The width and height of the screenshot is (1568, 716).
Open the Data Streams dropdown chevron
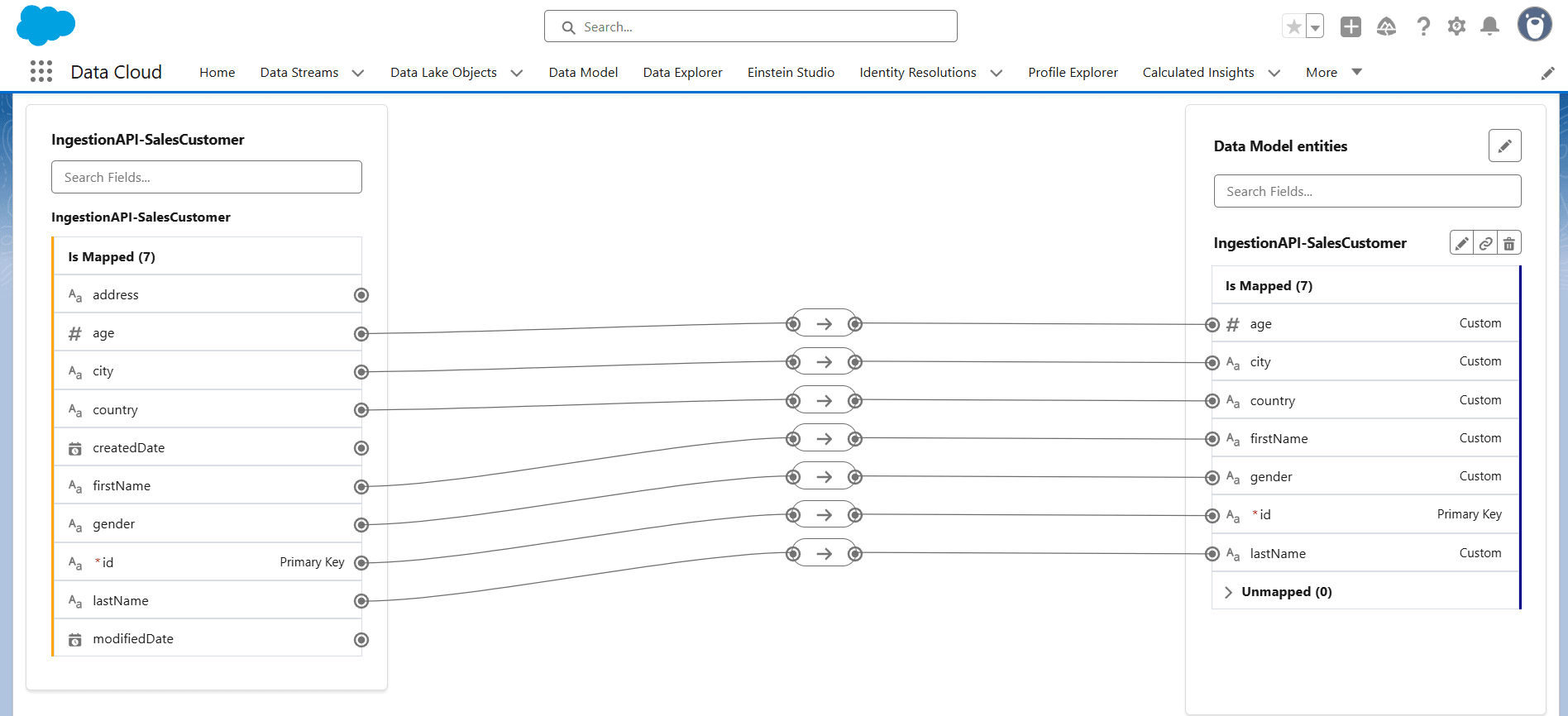point(358,73)
